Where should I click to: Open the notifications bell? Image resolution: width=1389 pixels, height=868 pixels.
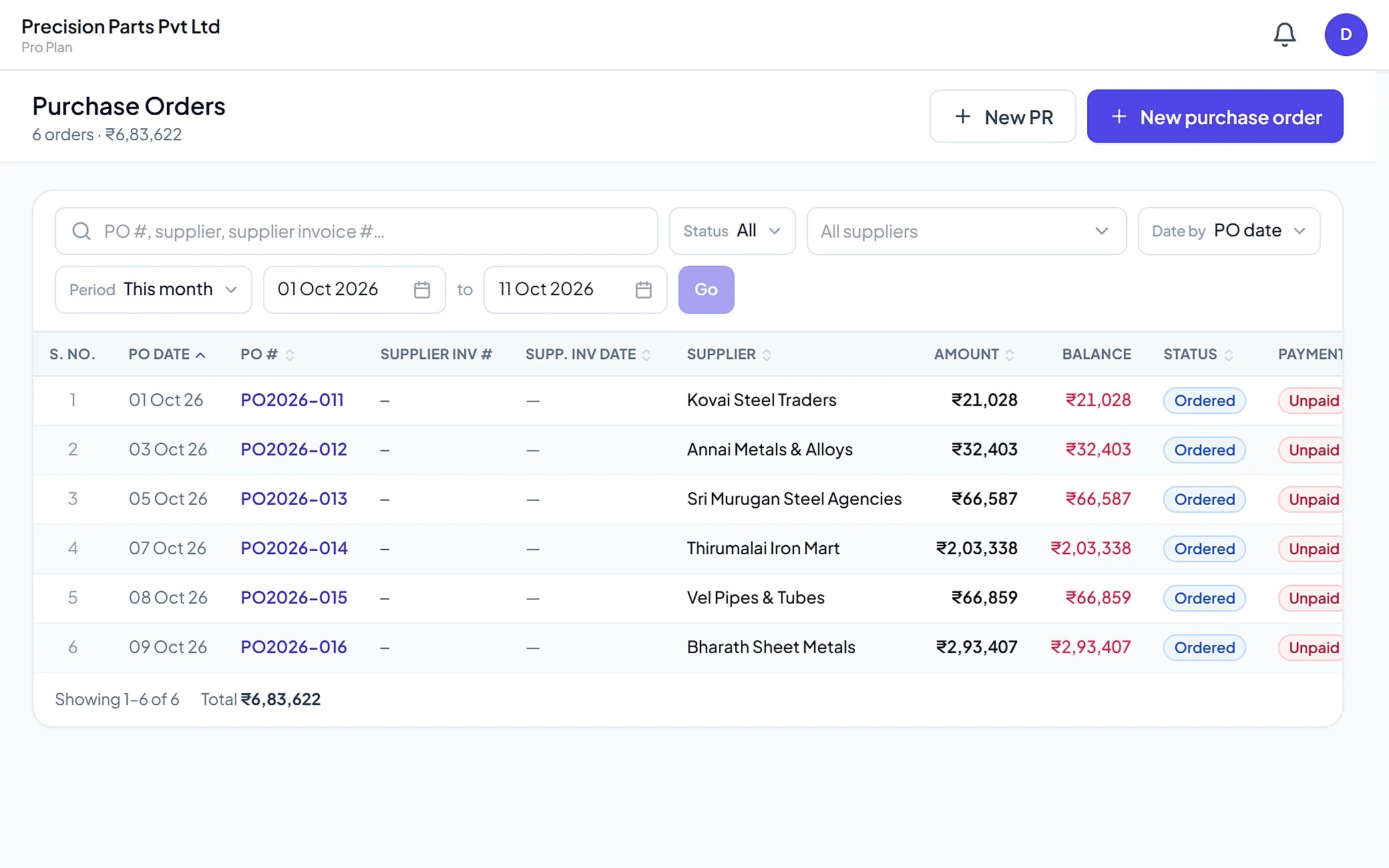pyautogui.click(x=1284, y=35)
